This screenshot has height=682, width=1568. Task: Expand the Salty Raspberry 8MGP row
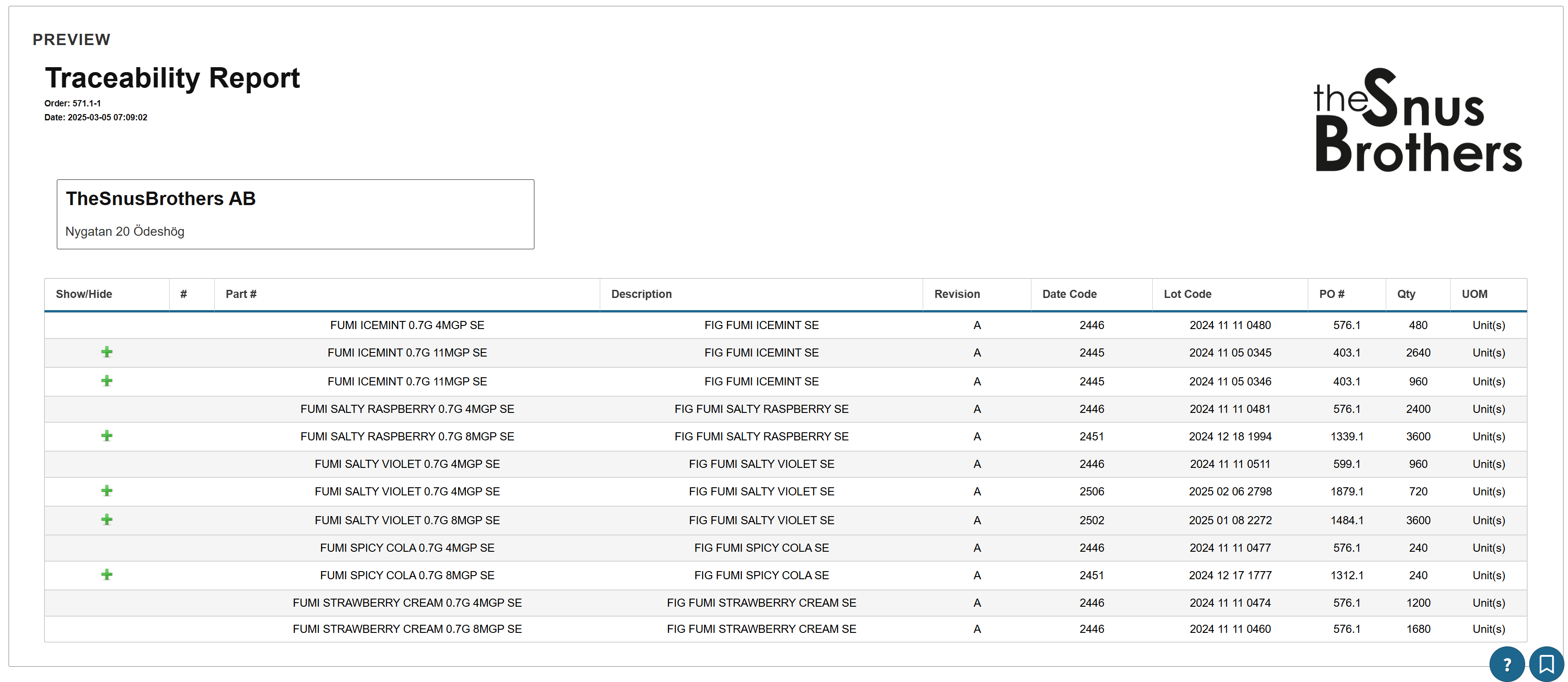click(x=106, y=435)
